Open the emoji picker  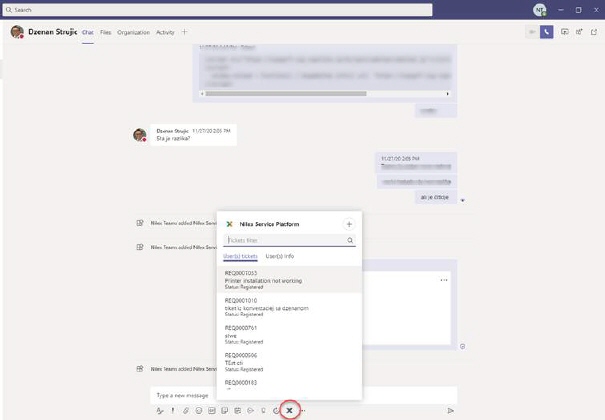point(199,410)
